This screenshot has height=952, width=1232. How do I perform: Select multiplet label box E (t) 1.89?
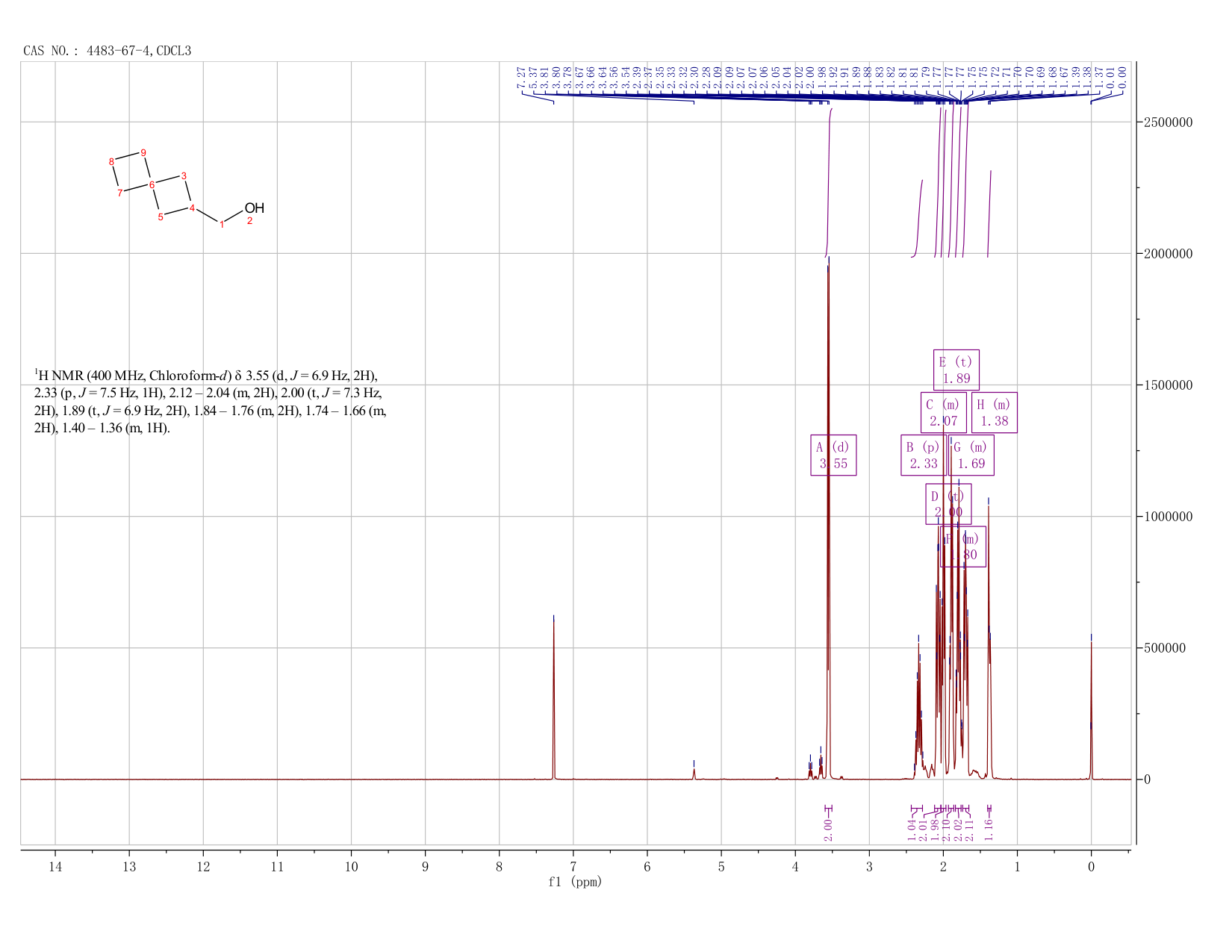(x=956, y=370)
